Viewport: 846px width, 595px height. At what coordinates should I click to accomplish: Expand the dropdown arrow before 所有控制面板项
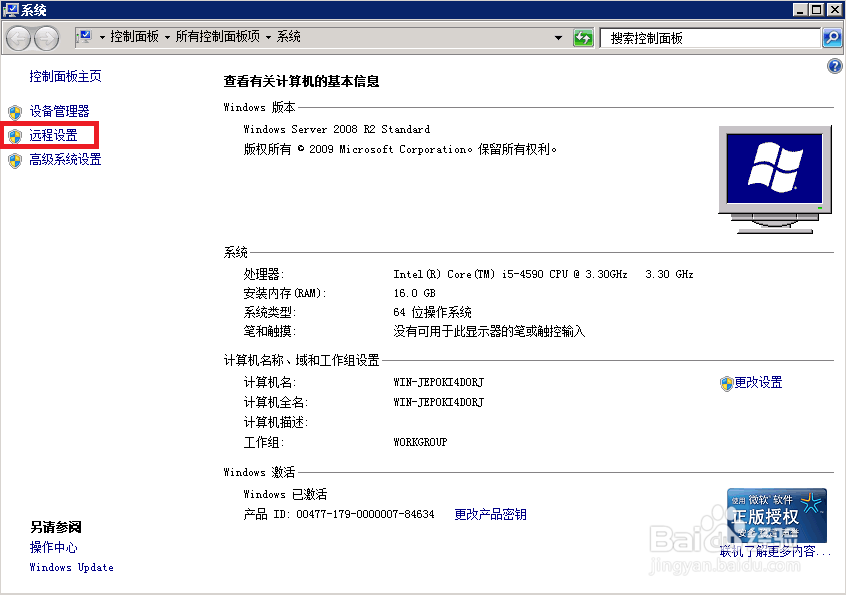[167, 37]
